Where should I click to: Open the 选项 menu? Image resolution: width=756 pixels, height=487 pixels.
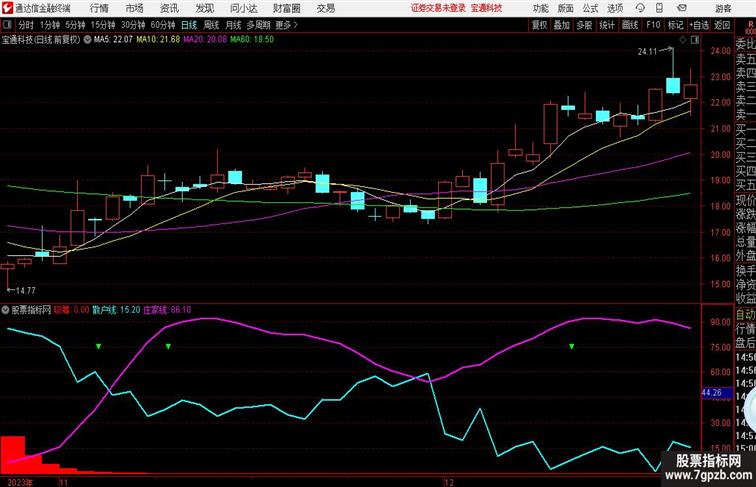tap(615, 8)
